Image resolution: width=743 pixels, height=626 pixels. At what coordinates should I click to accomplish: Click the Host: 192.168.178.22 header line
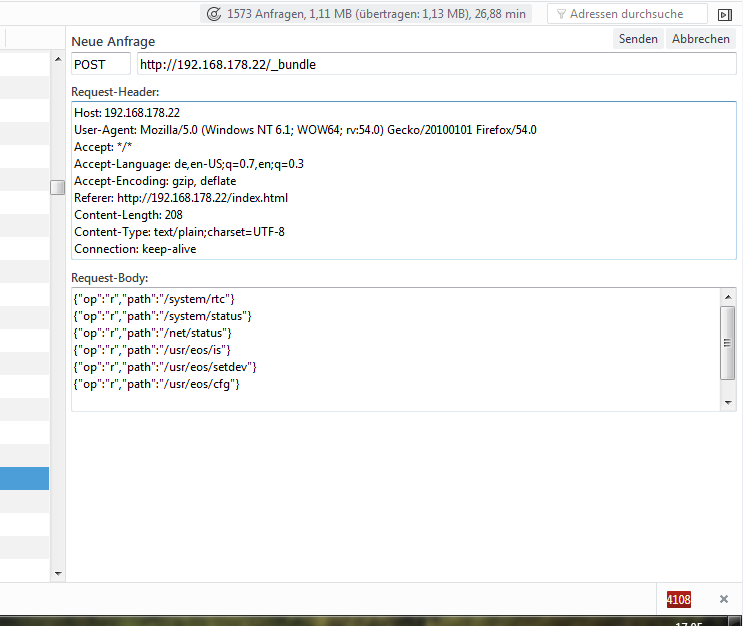point(127,113)
